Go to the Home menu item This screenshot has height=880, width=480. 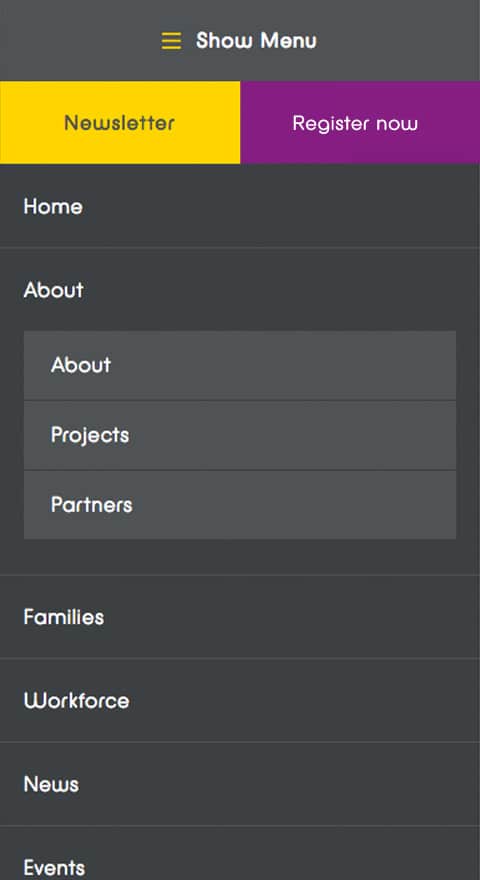tap(240, 206)
